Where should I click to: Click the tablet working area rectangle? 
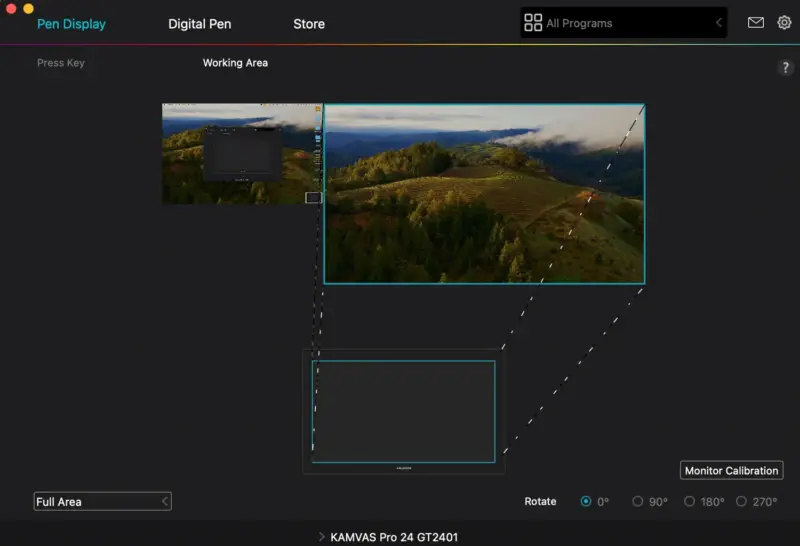[x=404, y=412]
